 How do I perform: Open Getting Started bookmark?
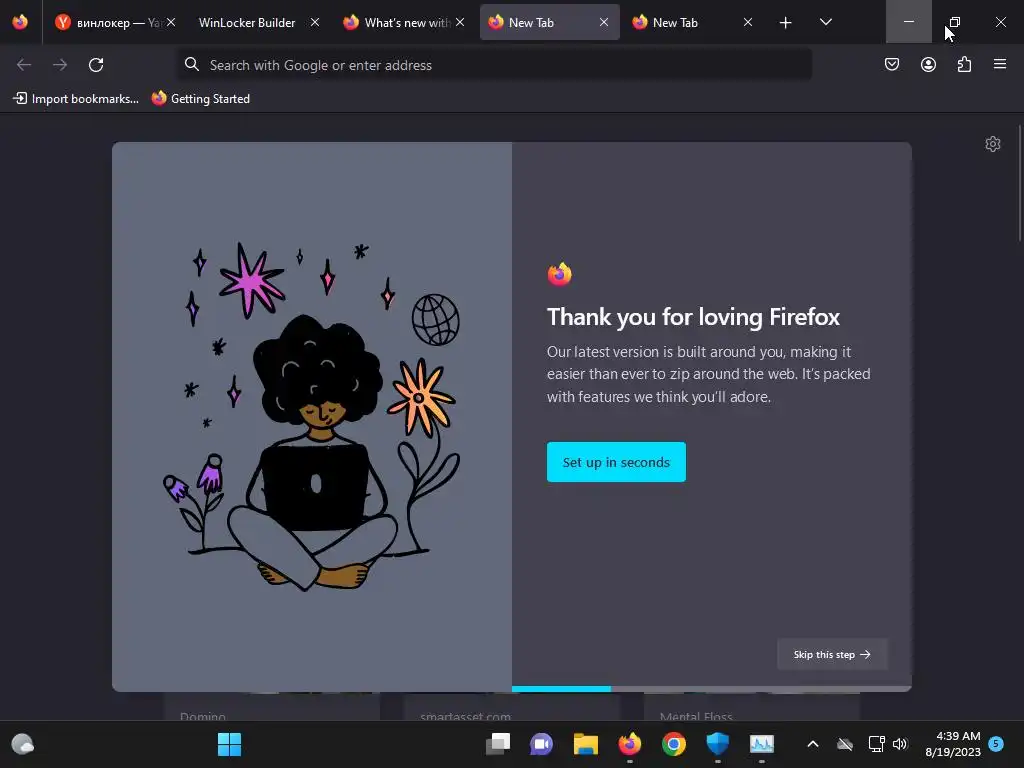(x=200, y=99)
